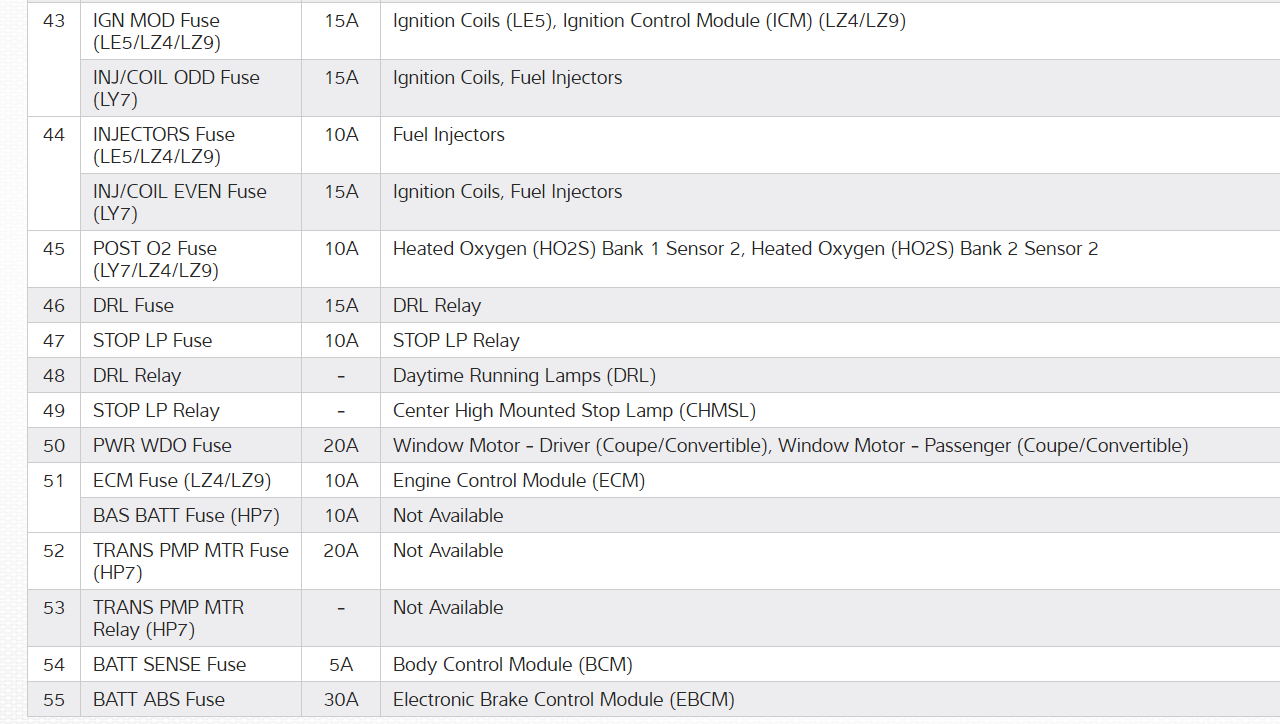This screenshot has width=1280, height=724.
Task: Select the Engine Control Module (ECM) description
Action: click(x=519, y=481)
